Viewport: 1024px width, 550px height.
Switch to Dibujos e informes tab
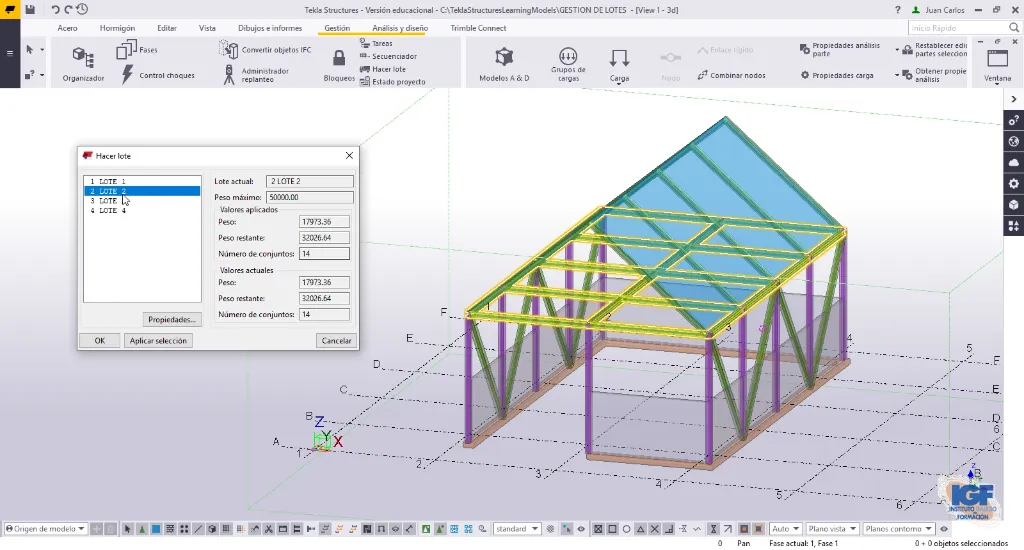pyautogui.click(x=270, y=28)
